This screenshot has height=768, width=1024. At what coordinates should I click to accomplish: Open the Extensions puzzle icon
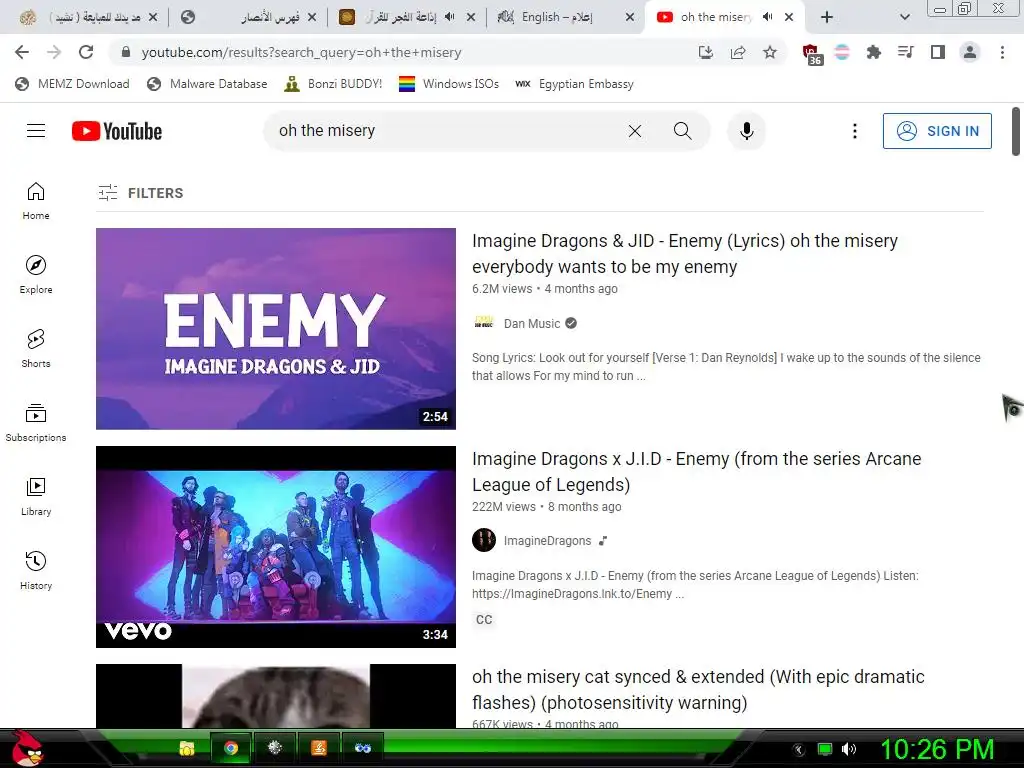pos(873,52)
